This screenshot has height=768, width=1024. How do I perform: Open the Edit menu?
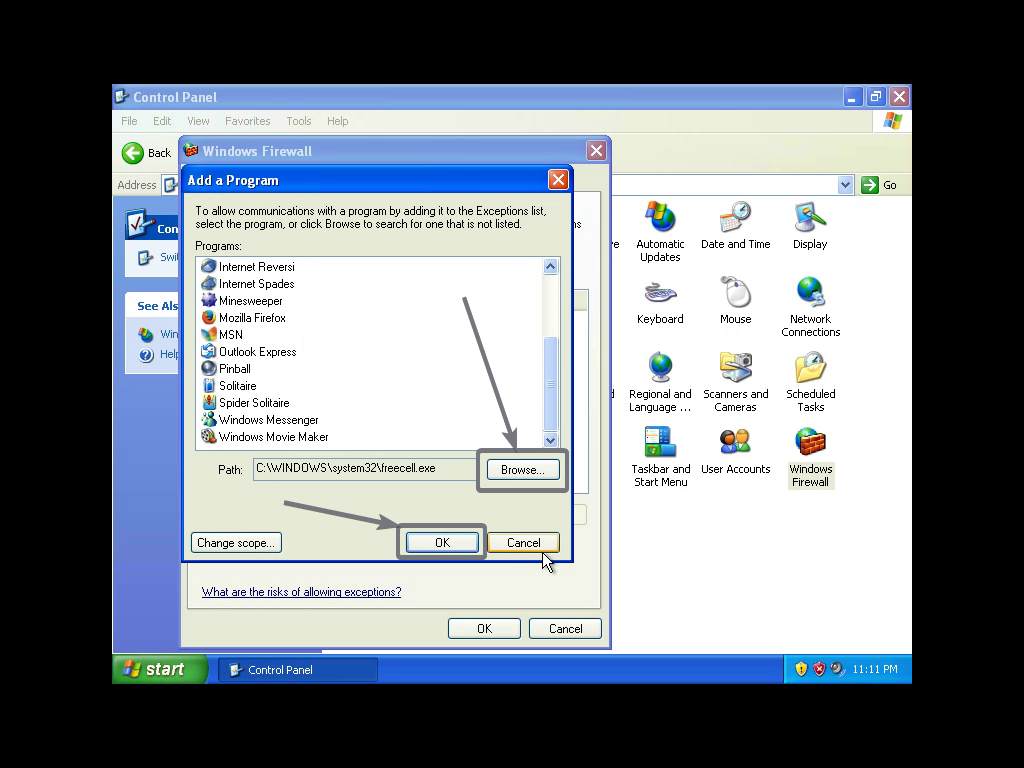click(162, 121)
